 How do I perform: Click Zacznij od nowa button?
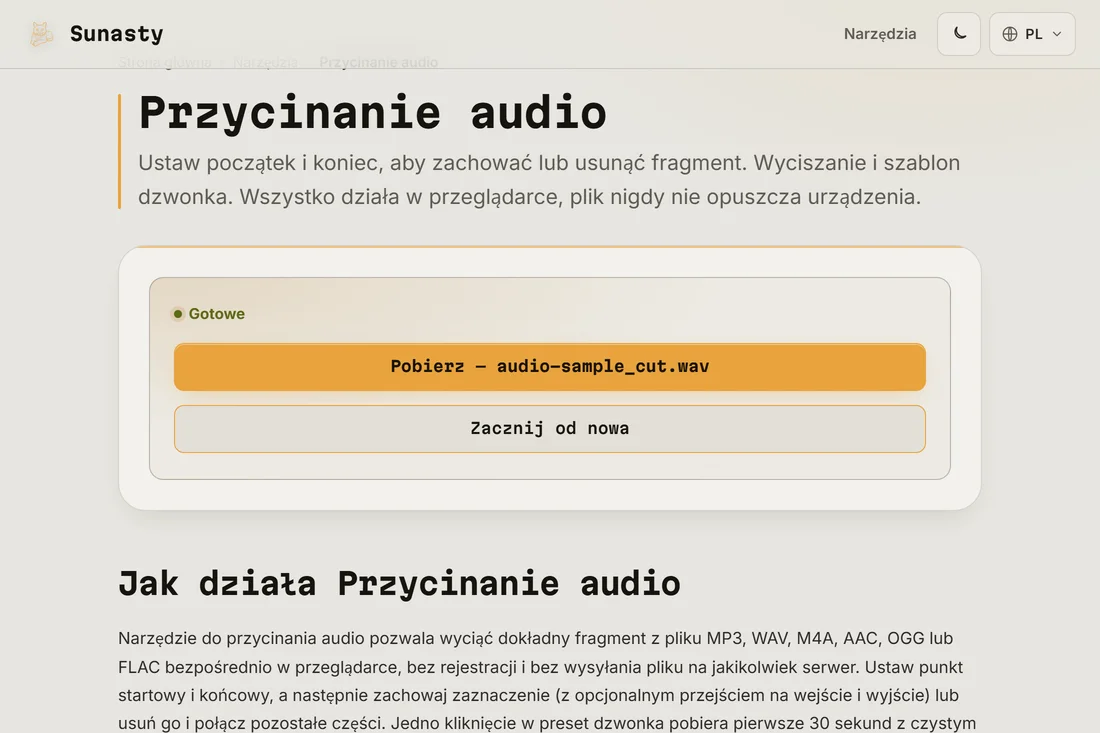(550, 429)
